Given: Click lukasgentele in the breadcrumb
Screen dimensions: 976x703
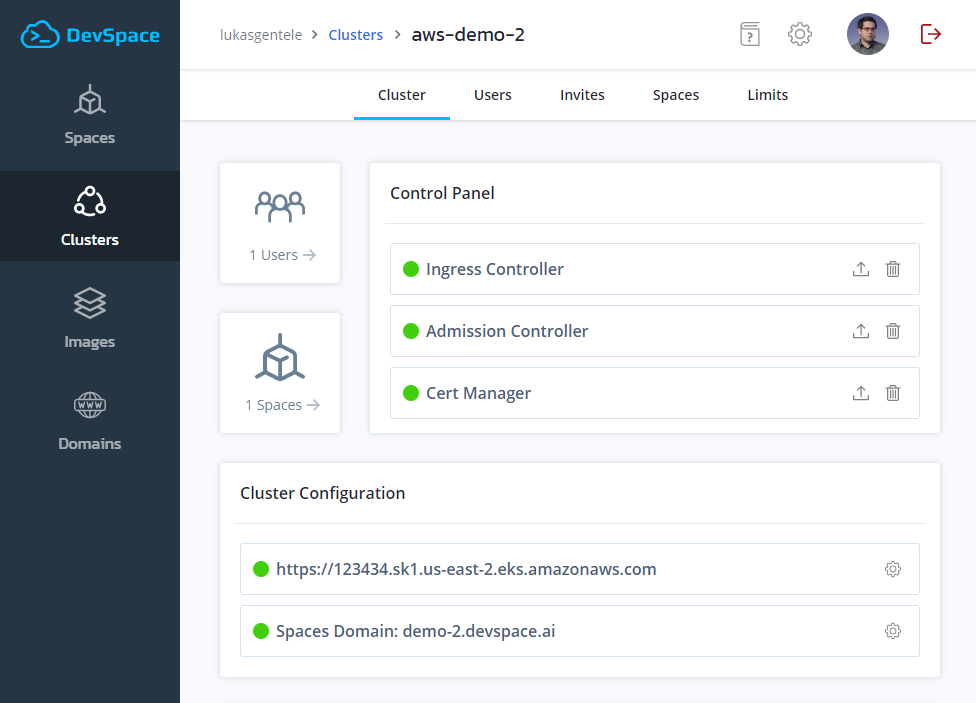Looking at the screenshot, I should click(x=261, y=35).
